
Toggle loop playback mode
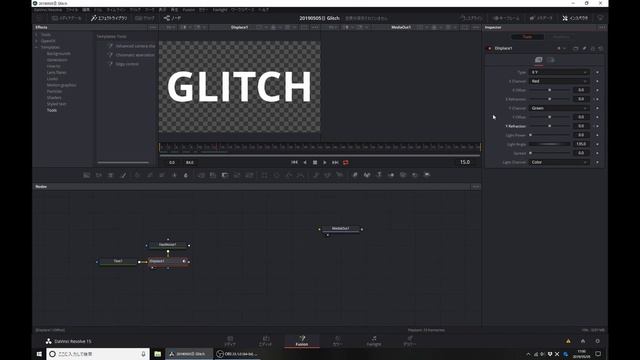point(346,162)
